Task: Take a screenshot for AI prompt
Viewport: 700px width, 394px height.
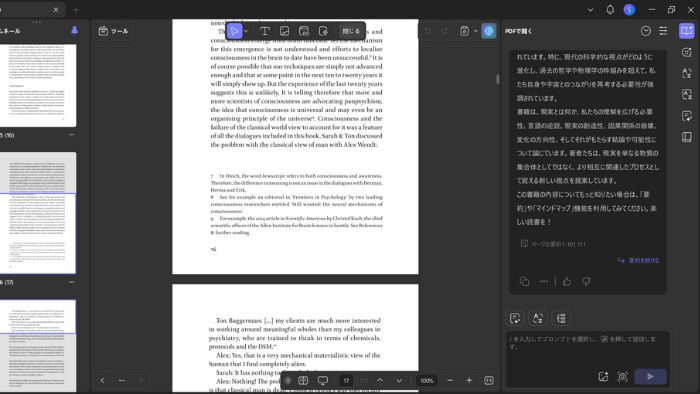Action: pyautogui.click(x=623, y=377)
